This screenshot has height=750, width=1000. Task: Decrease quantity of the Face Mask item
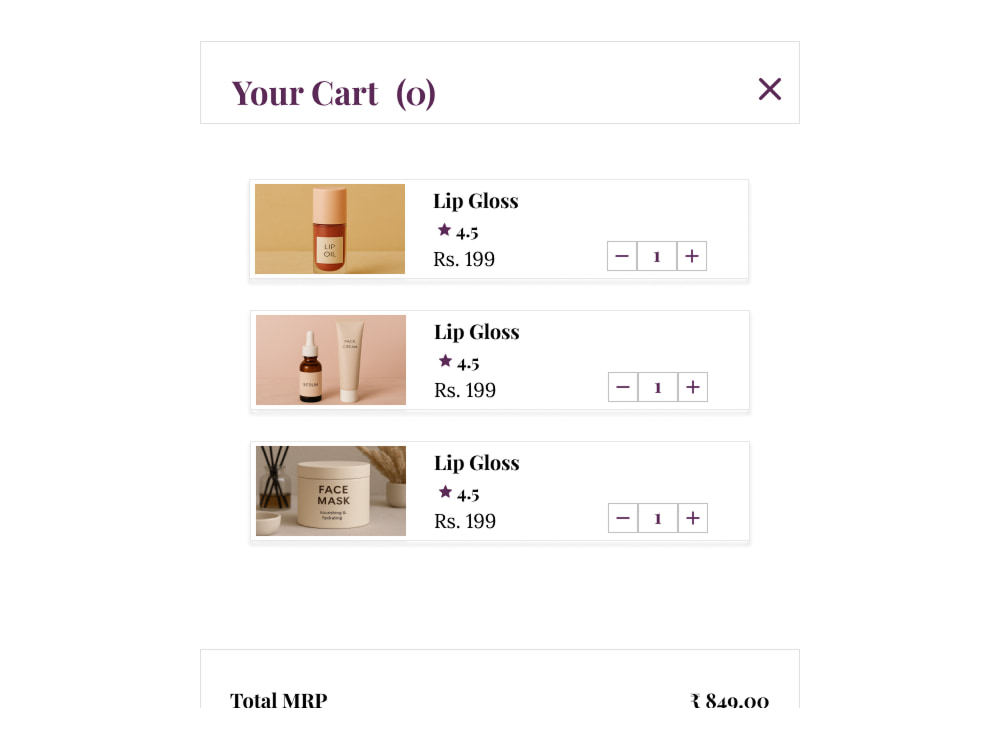[x=623, y=518]
